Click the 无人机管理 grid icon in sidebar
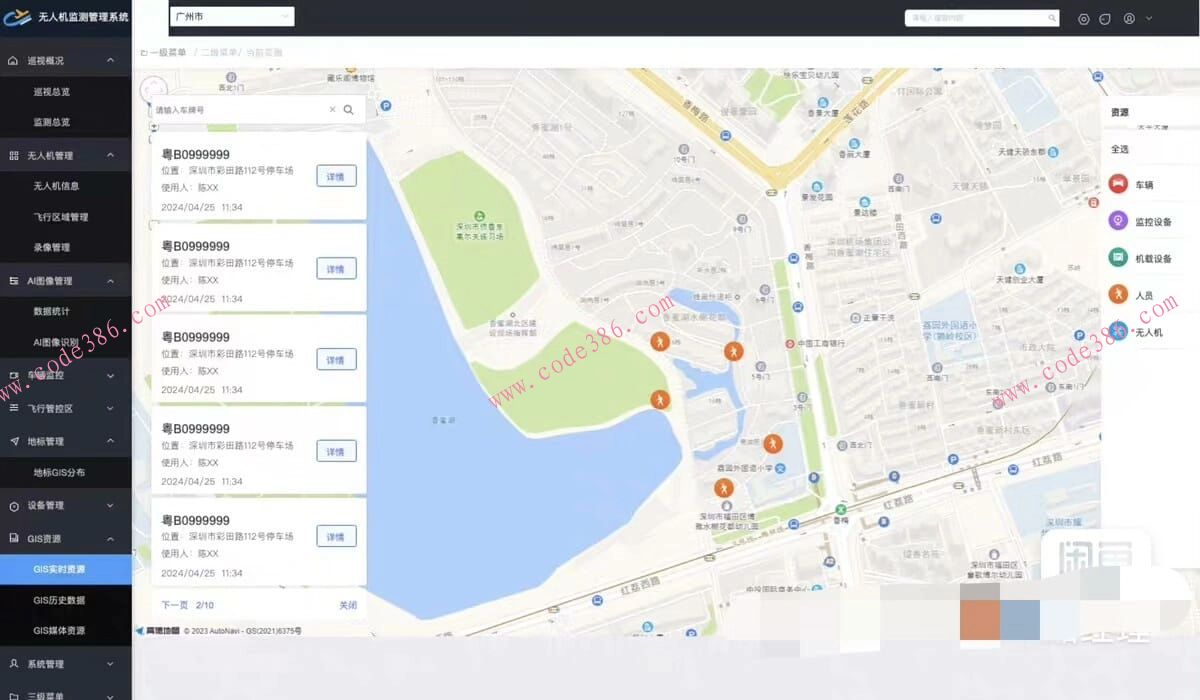The height and width of the screenshot is (700, 1200). 14,156
